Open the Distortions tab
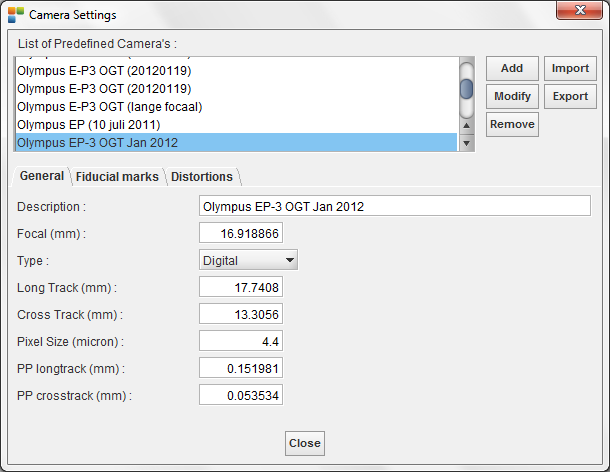This screenshot has height=472, width=610. [x=202, y=177]
